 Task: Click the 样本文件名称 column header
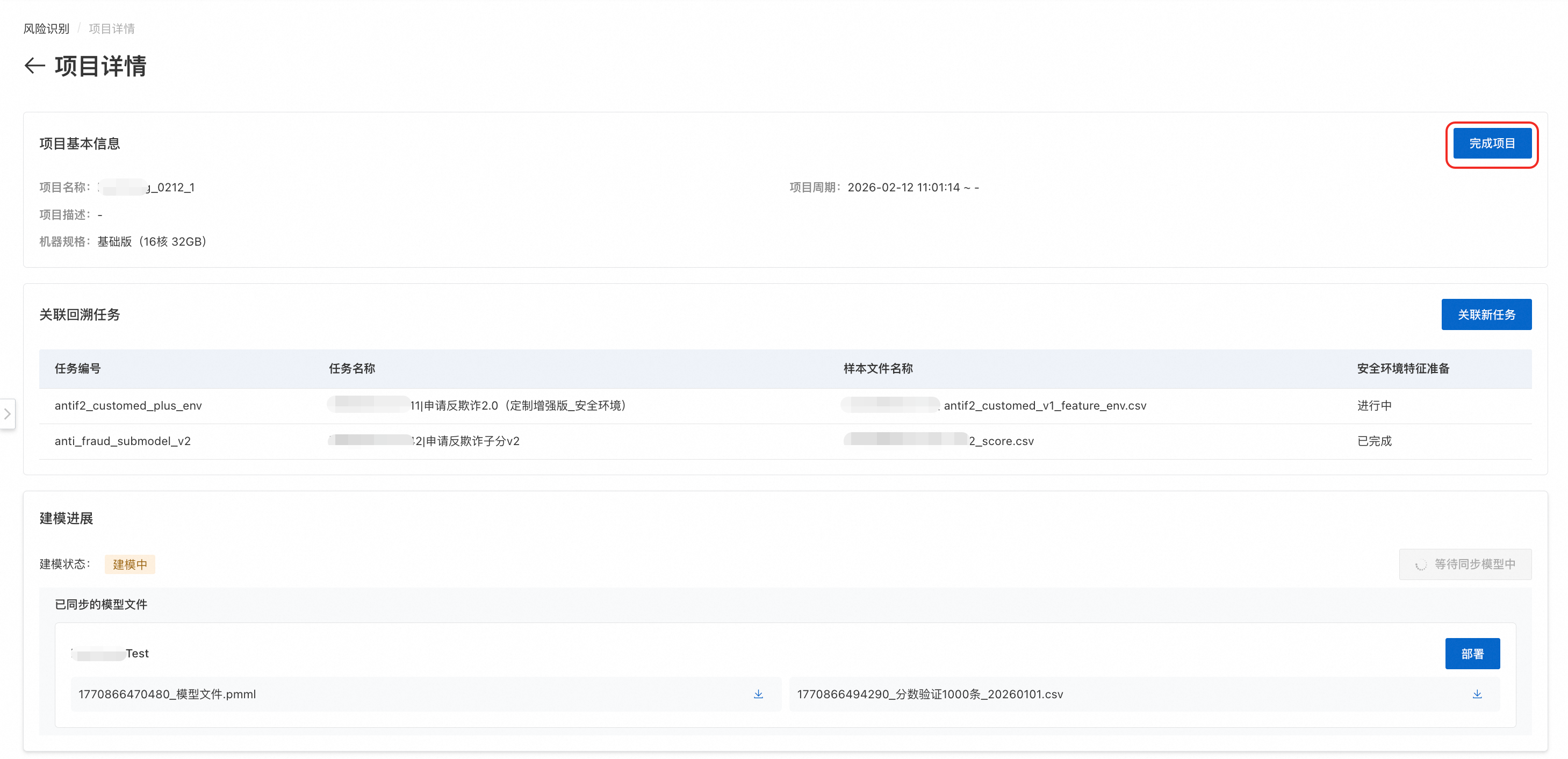point(877,368)
